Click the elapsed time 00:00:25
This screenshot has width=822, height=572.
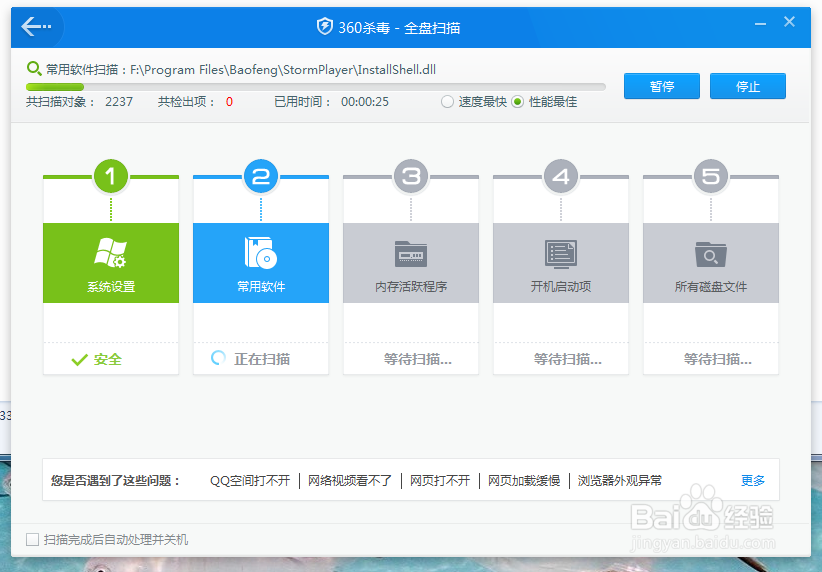[365, 102]
